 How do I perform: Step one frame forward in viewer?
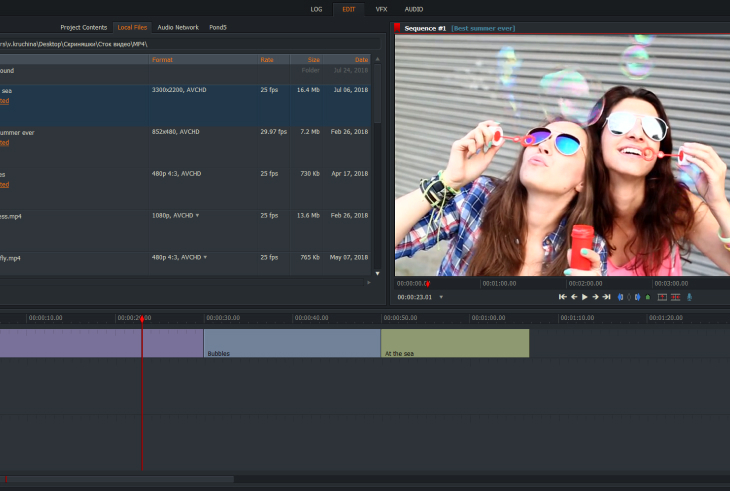(x=595, y=297)
